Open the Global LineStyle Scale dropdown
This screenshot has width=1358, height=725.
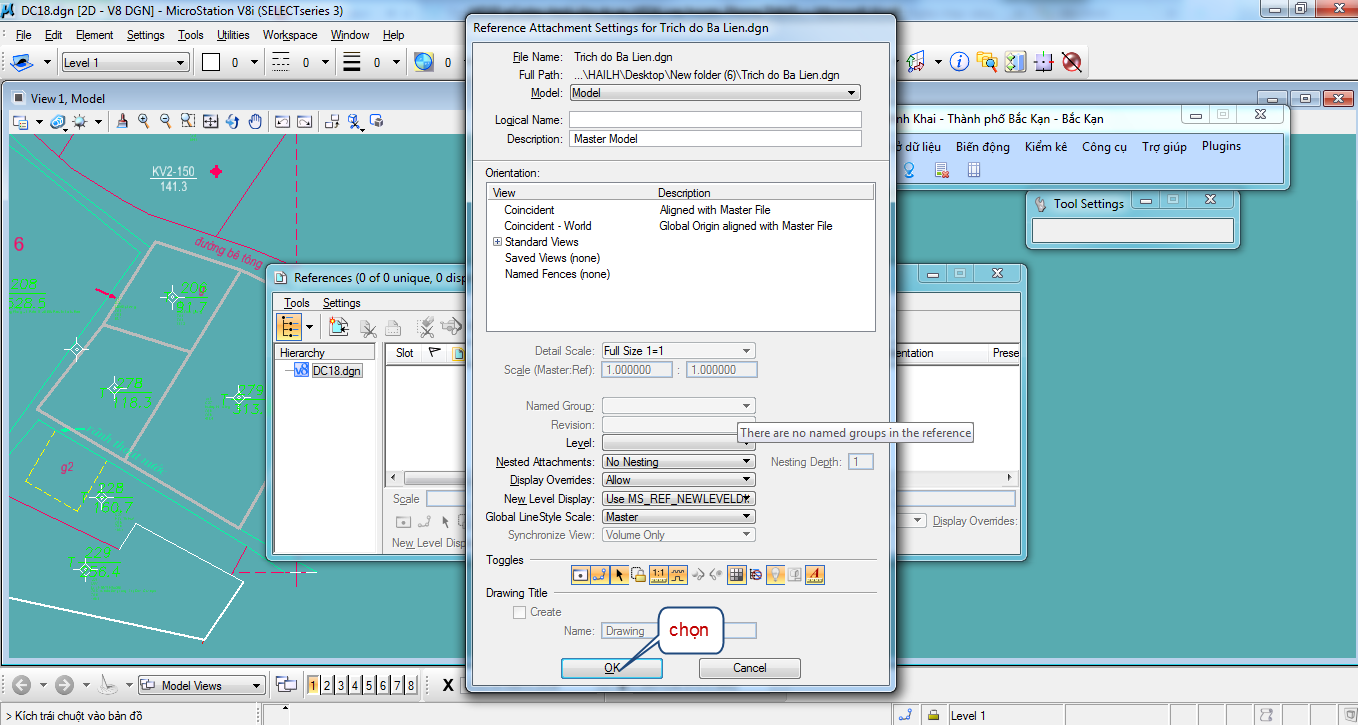click(678, 517)
